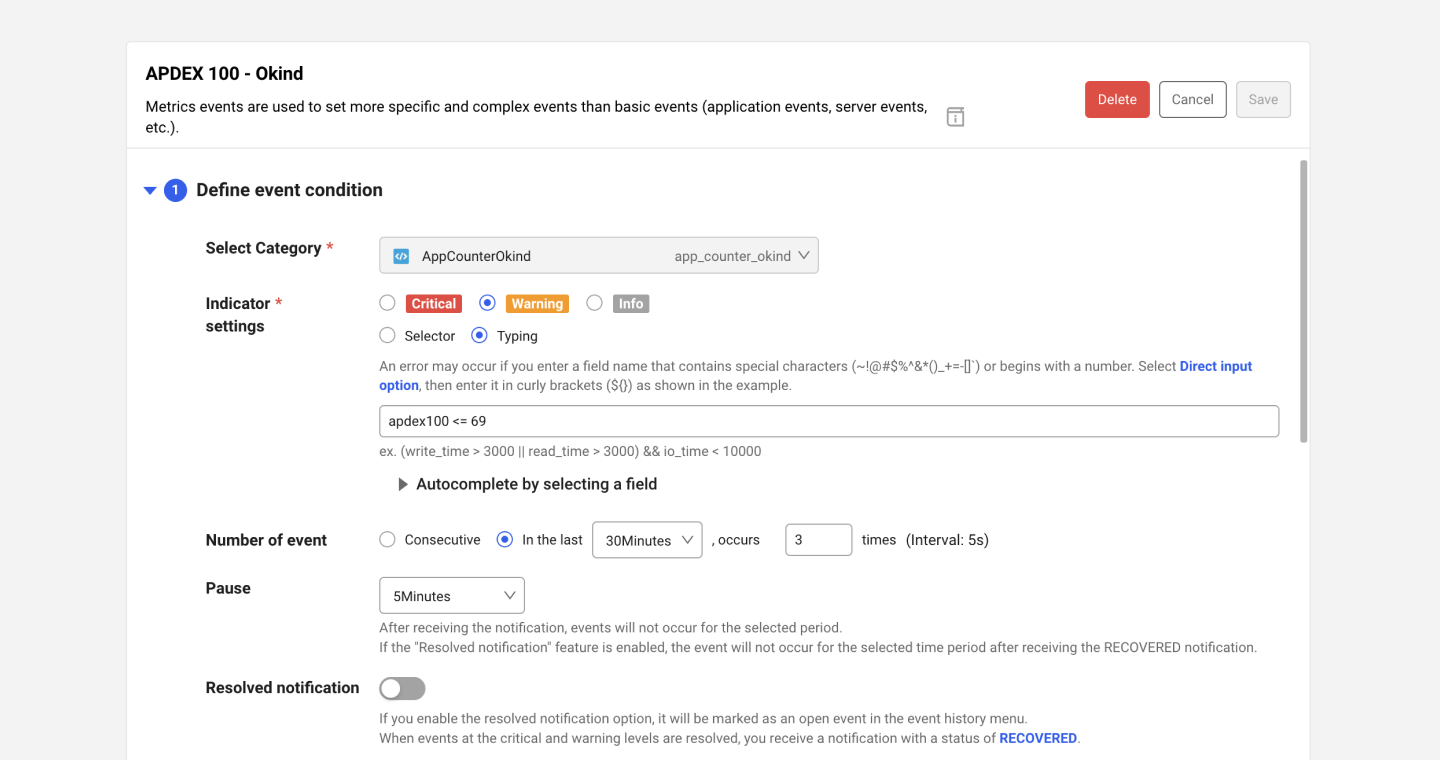Screen dimensions: 1440x760
Task: Cancel the current event edits
Action: click(x=1192, y=99)
